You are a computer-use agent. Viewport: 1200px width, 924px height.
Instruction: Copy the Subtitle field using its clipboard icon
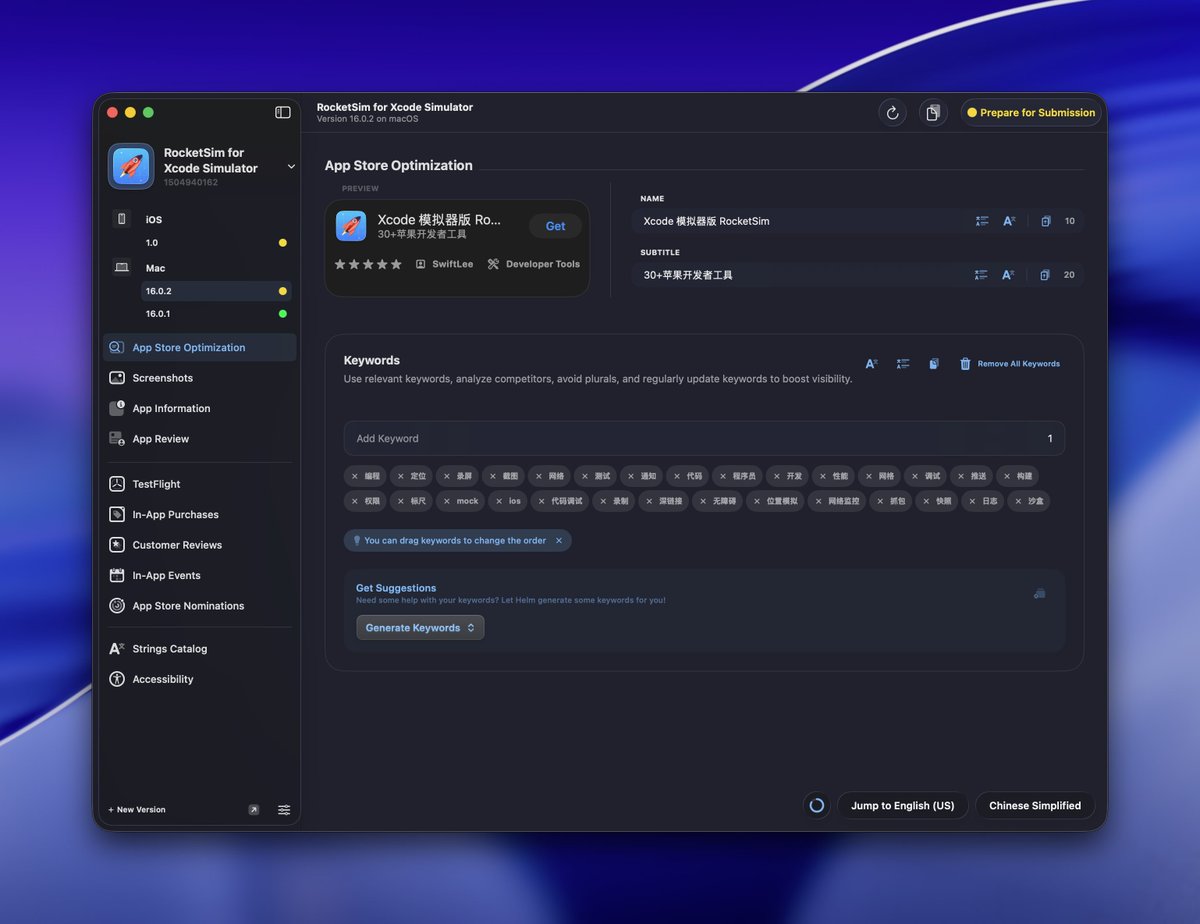pos(1046,275)
